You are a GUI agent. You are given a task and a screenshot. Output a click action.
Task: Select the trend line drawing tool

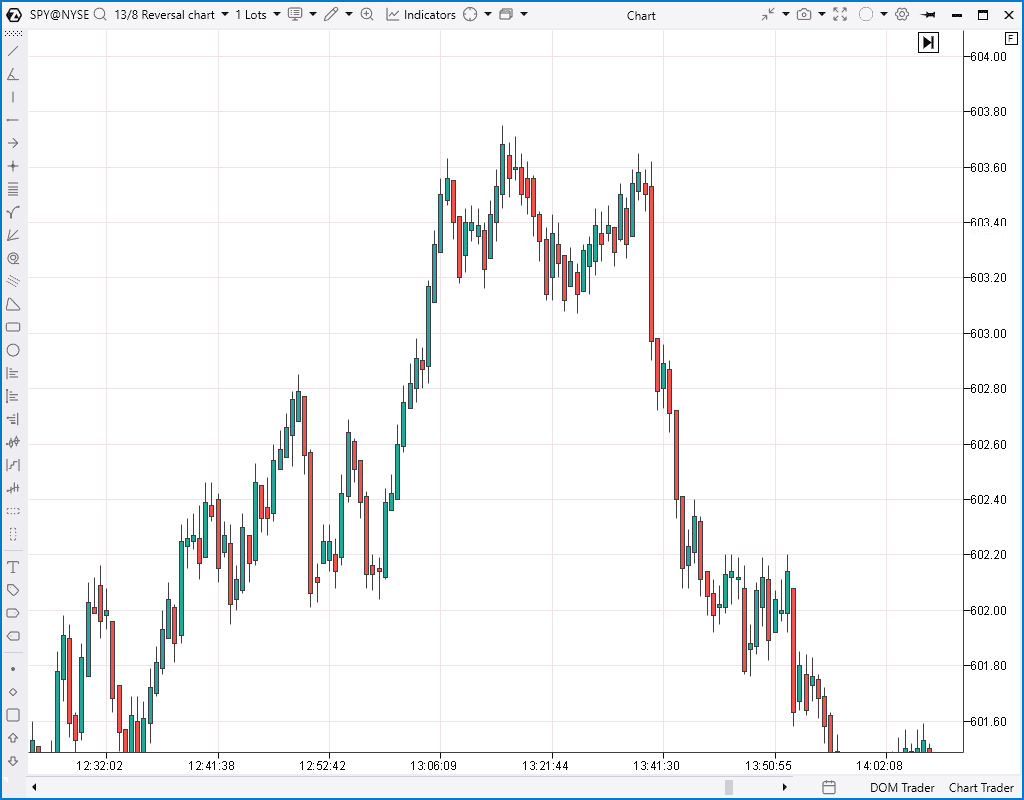point(13,50)
